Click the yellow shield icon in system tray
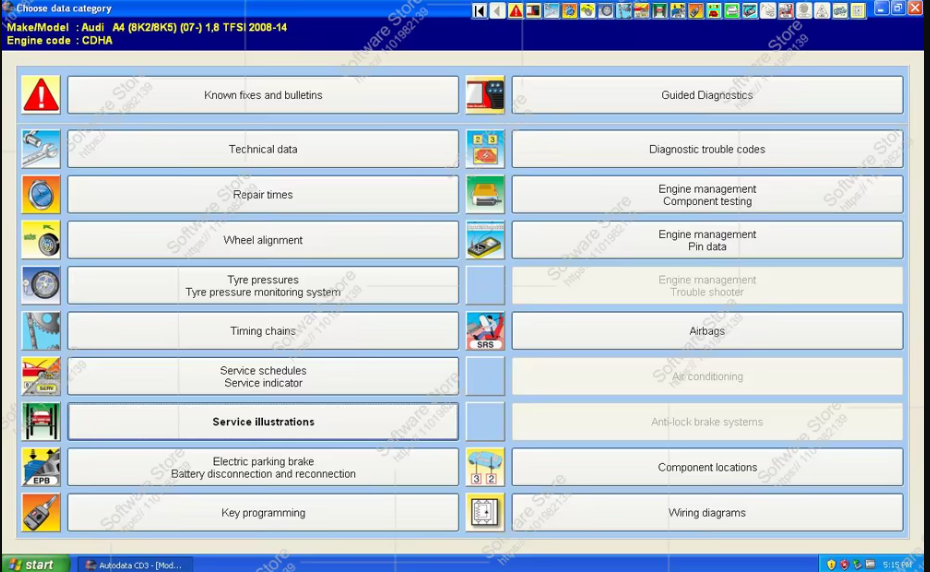 (x=831, y=565)
